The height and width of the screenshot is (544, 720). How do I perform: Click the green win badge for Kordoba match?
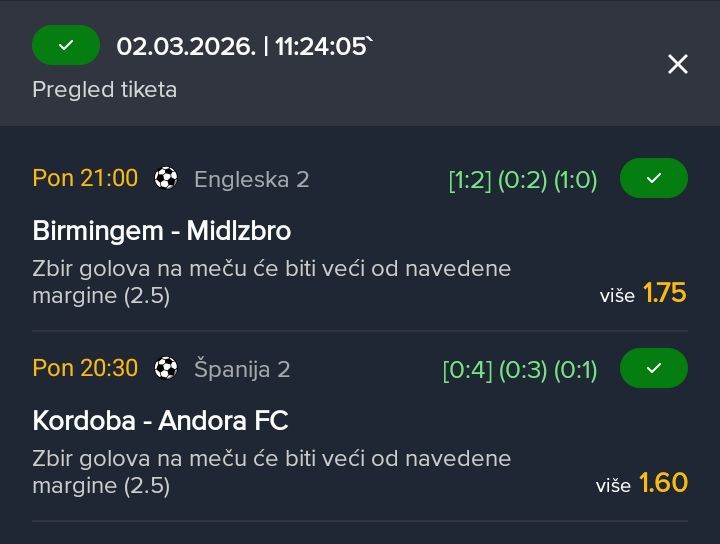[x=654, y=368]
